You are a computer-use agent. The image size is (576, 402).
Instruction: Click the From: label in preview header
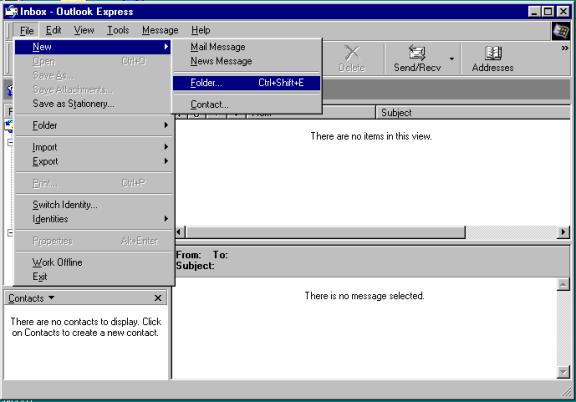pyautogui.click(x=188, y=255)
